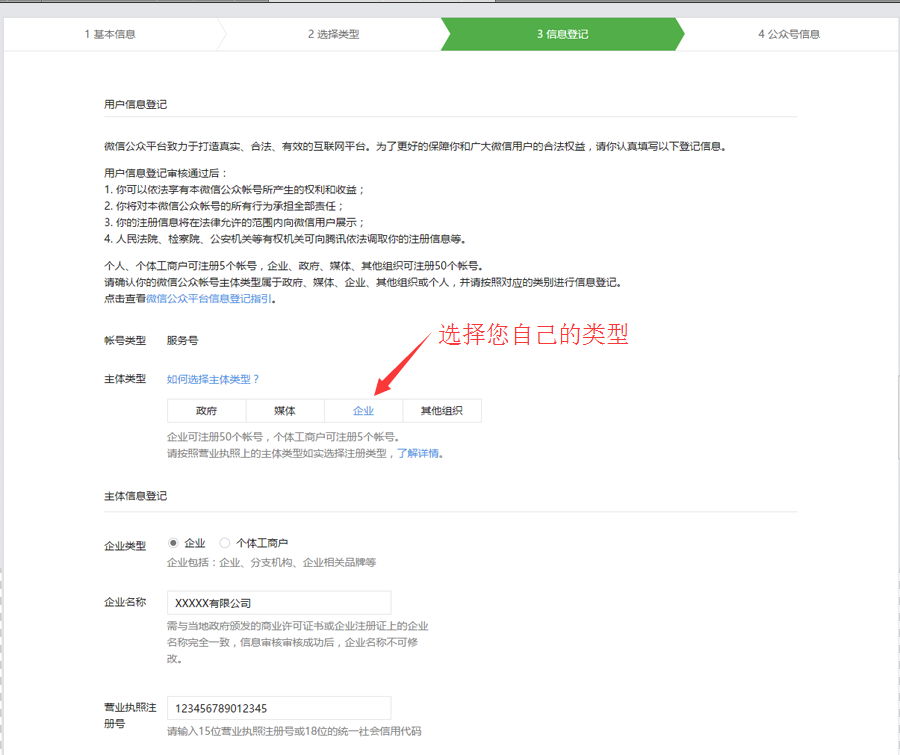Click the red 选择您自己的类型 annotation text
Viewport: 900px width, 755px height.
533,336
